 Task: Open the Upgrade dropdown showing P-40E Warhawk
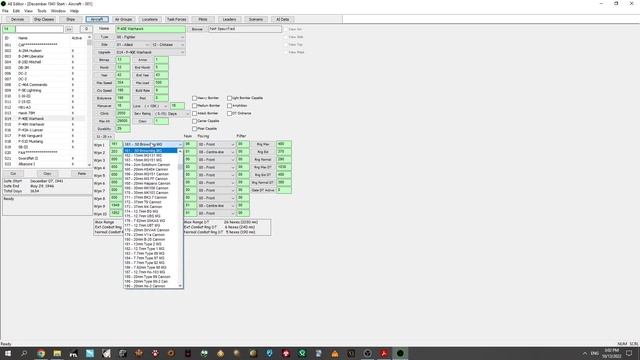pos(150,53)
